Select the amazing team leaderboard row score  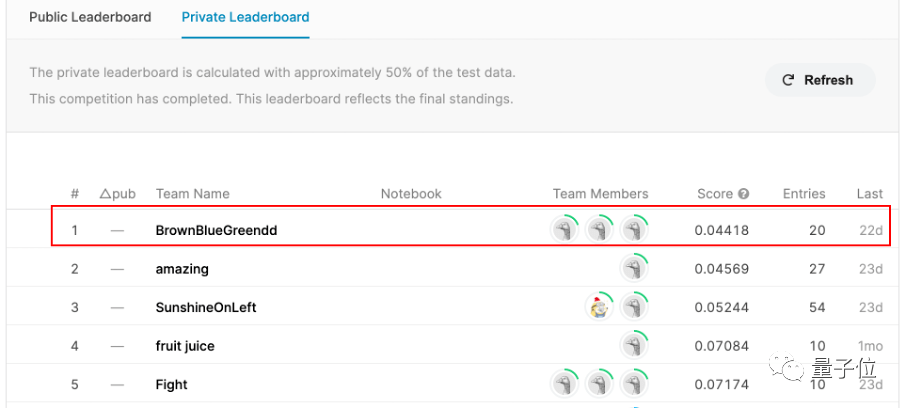tap(721, 269)
